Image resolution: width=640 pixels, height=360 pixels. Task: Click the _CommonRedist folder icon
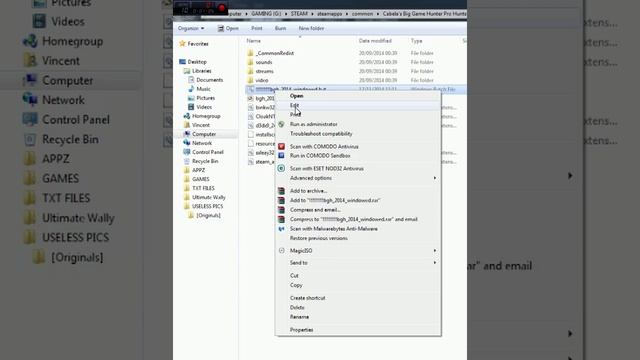[x=251, y=53]
